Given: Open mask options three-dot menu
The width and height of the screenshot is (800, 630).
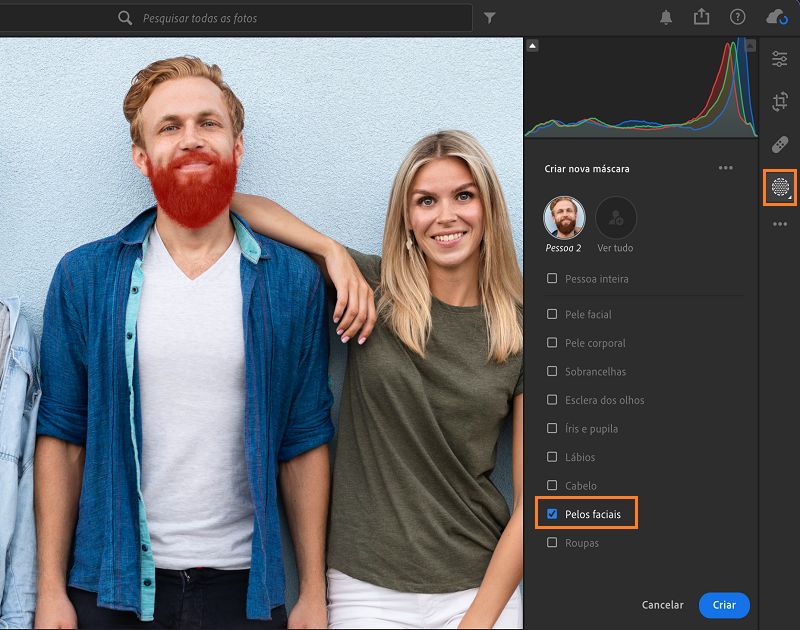Looking at the screenshot, I should (x=725, y=168).
